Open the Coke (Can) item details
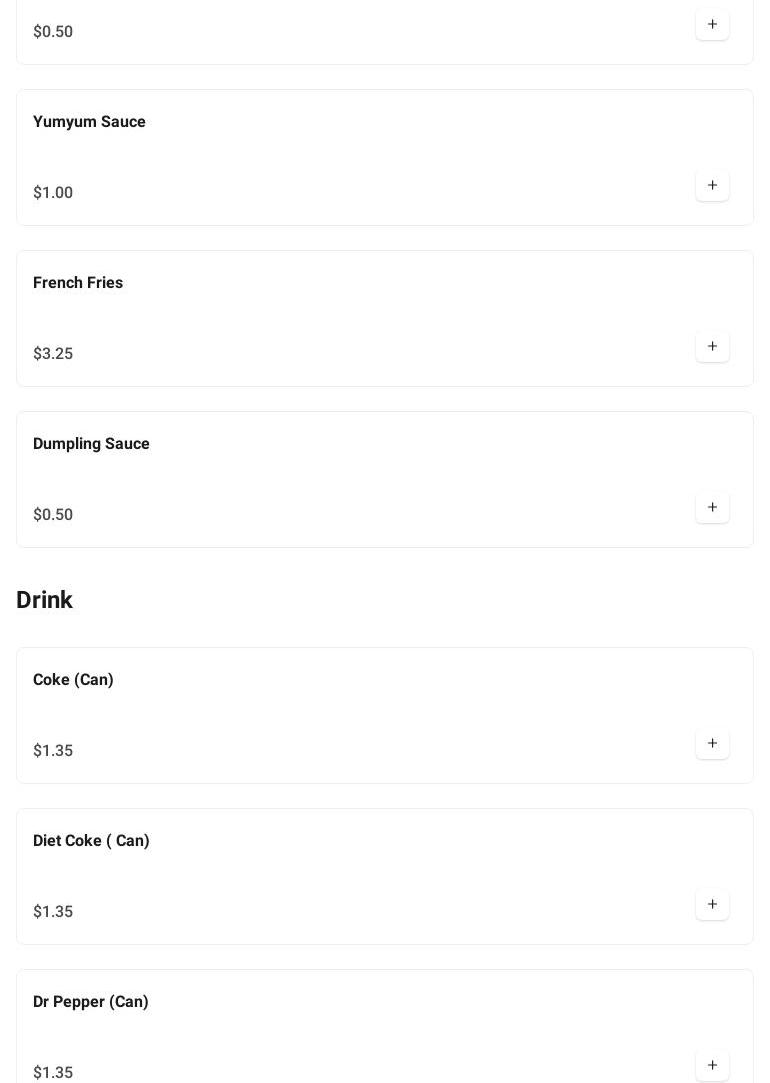Screen dimensions: 770x1083 pyautogui.click(x=73, y=680)
